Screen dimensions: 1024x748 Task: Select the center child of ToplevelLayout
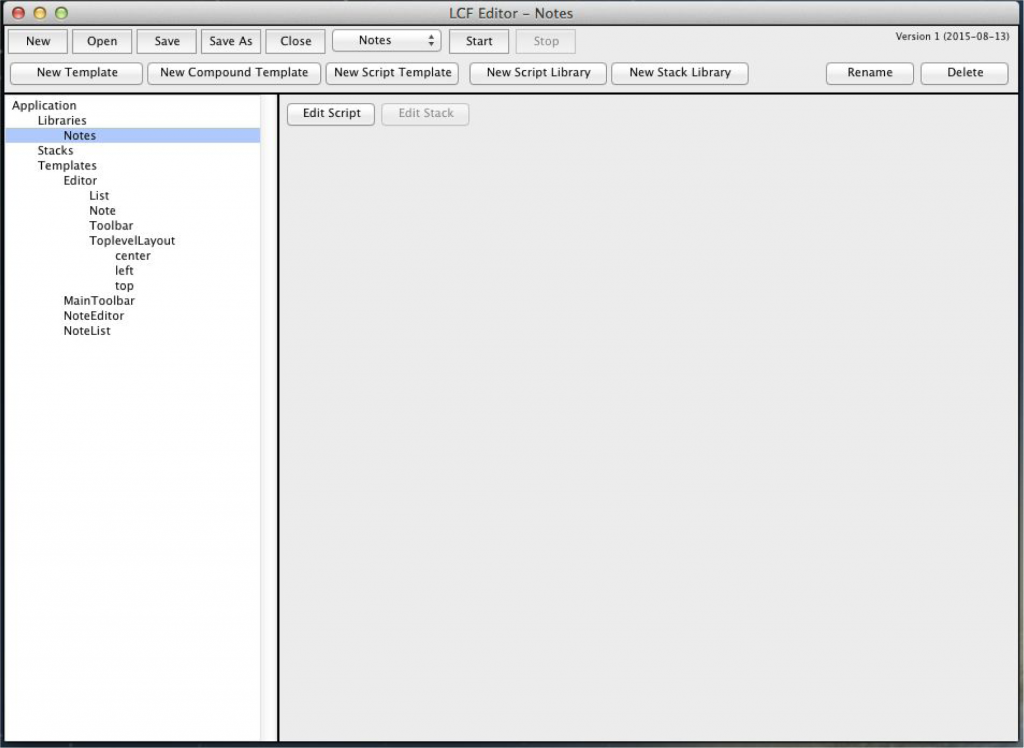pos(133,256)
